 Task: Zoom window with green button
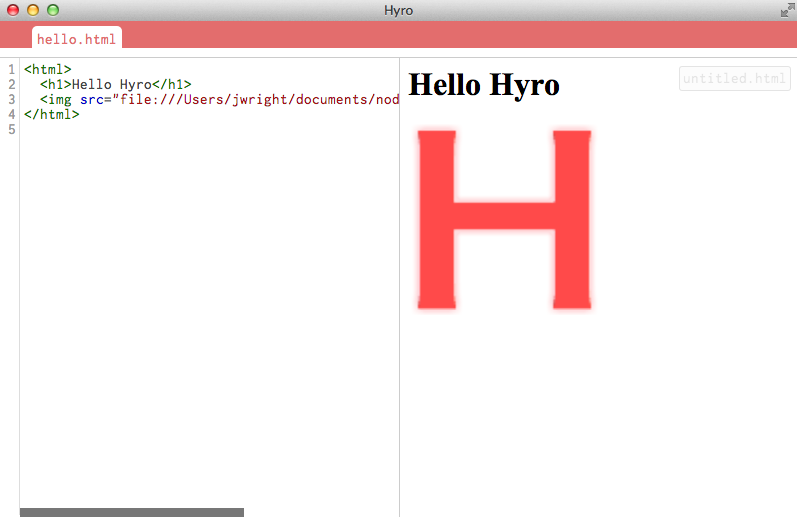click(53, 10)
